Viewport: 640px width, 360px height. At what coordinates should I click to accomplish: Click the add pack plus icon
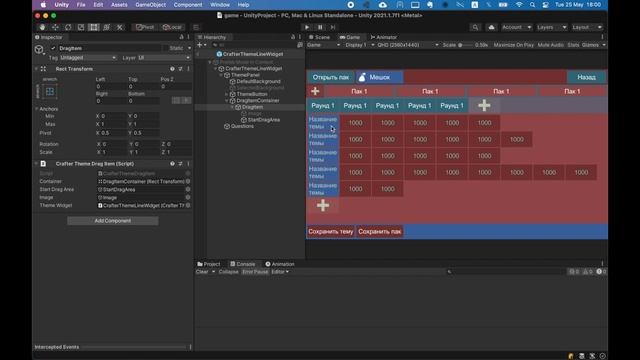tap(315, 91)
